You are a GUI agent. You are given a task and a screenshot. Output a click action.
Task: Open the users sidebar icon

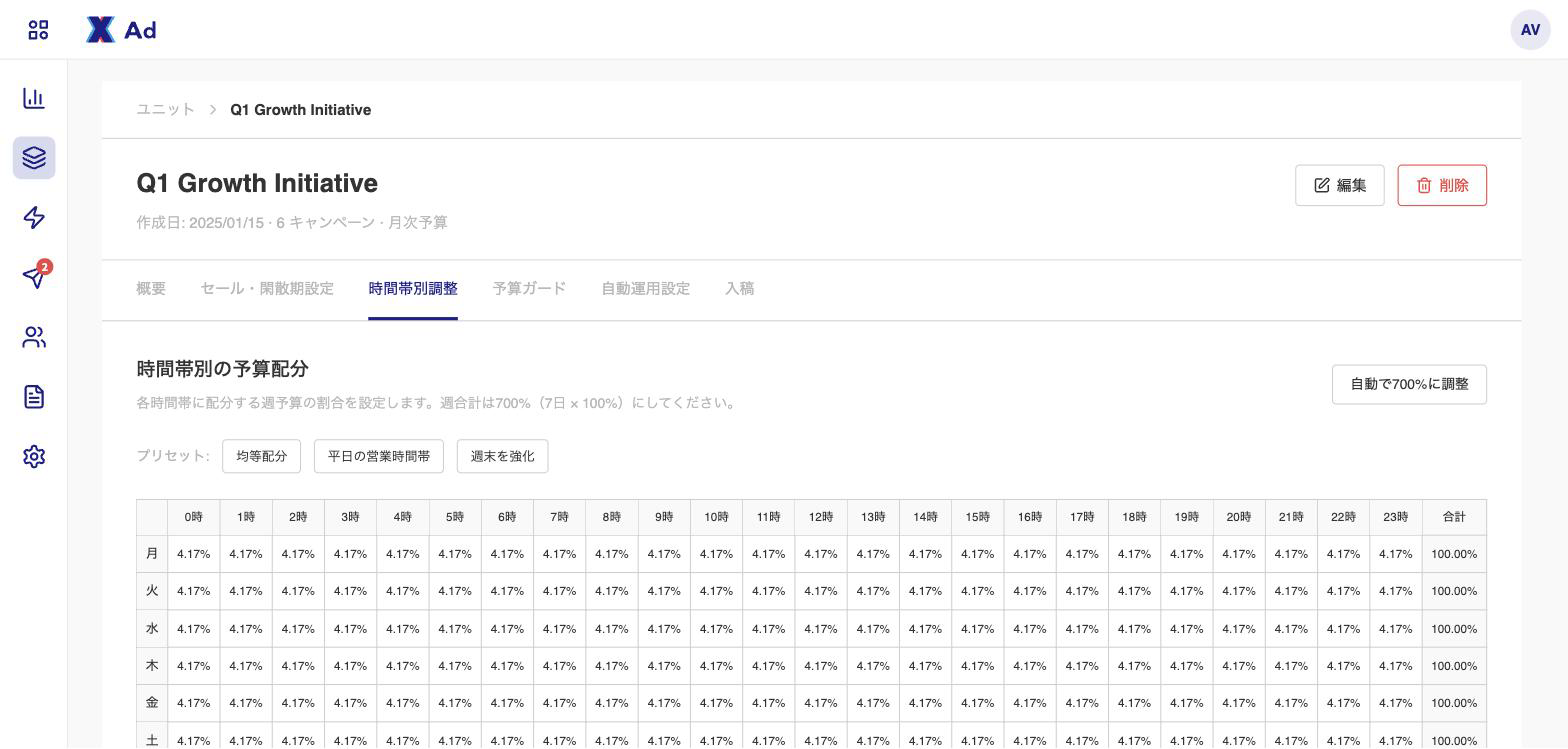34,337
